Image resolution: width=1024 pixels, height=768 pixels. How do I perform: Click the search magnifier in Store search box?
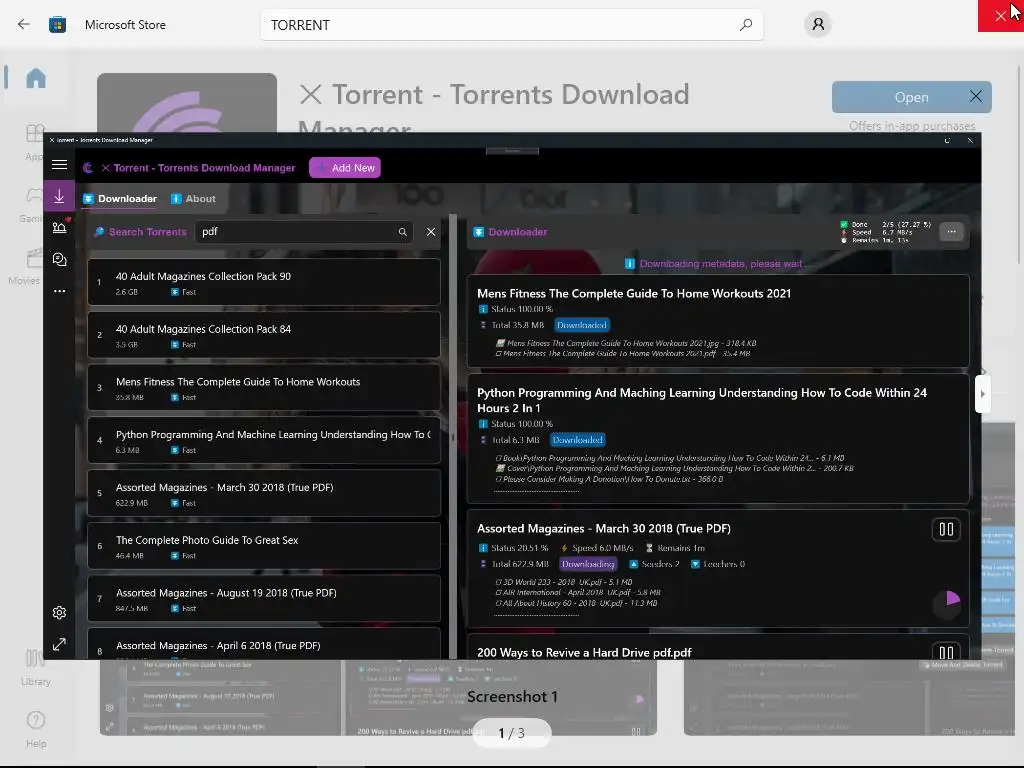(746, 25)
